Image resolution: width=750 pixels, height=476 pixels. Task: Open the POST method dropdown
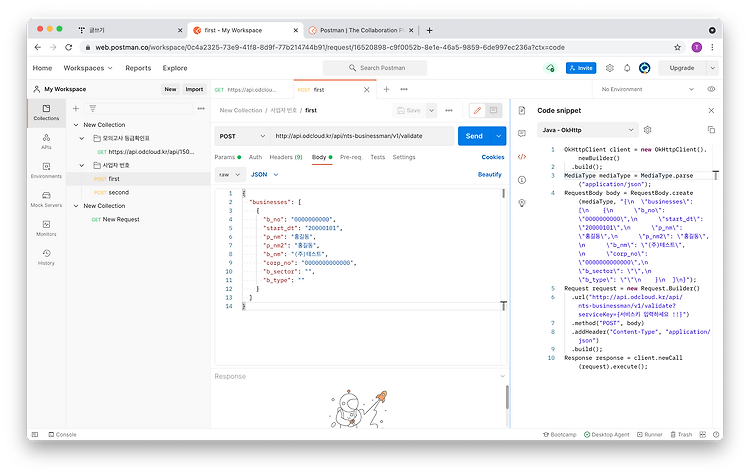point(242,136)
